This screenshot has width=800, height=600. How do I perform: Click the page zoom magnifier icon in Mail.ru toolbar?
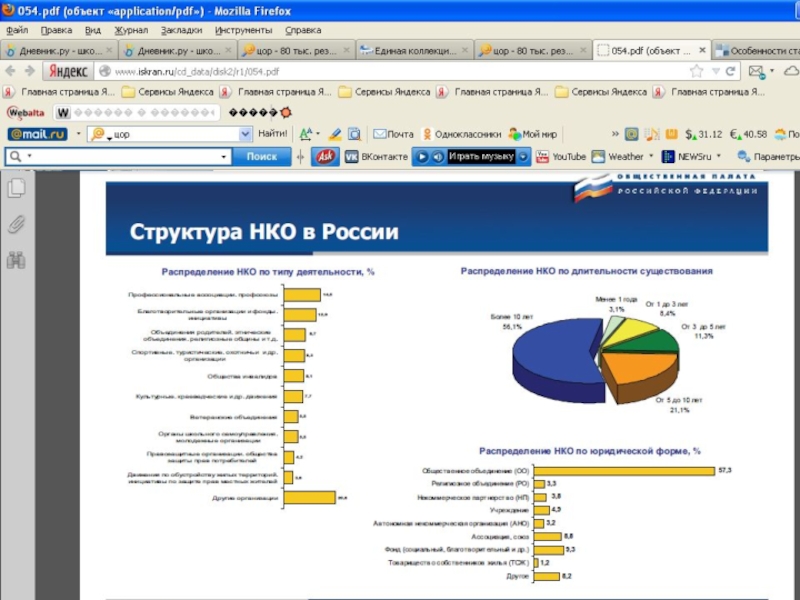[x=354, y=134]
